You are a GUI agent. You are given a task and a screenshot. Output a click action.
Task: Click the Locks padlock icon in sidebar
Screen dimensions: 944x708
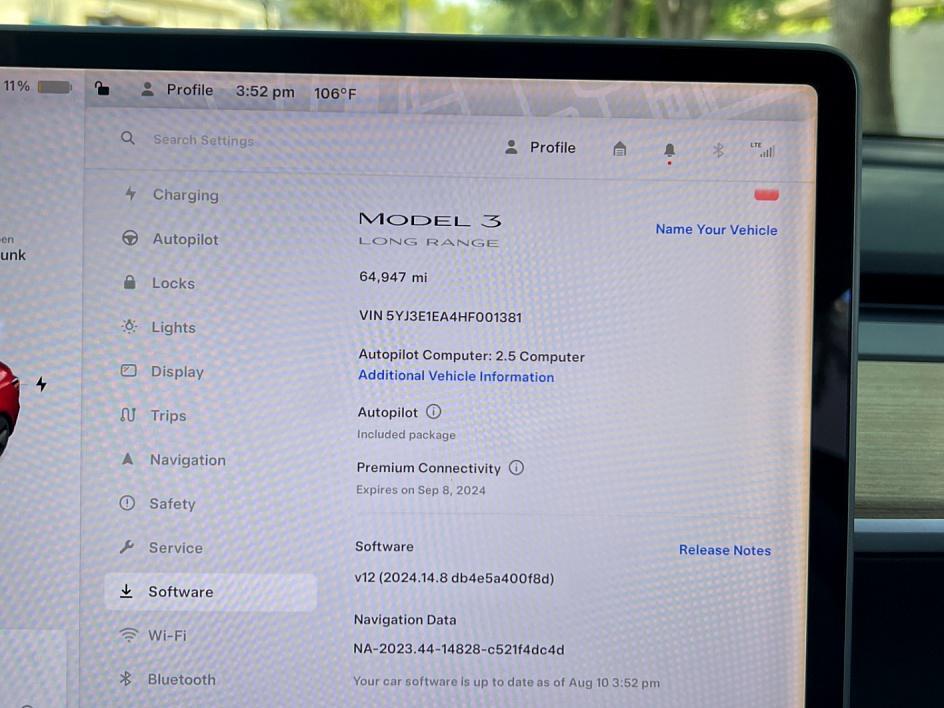tap(129, 282)
